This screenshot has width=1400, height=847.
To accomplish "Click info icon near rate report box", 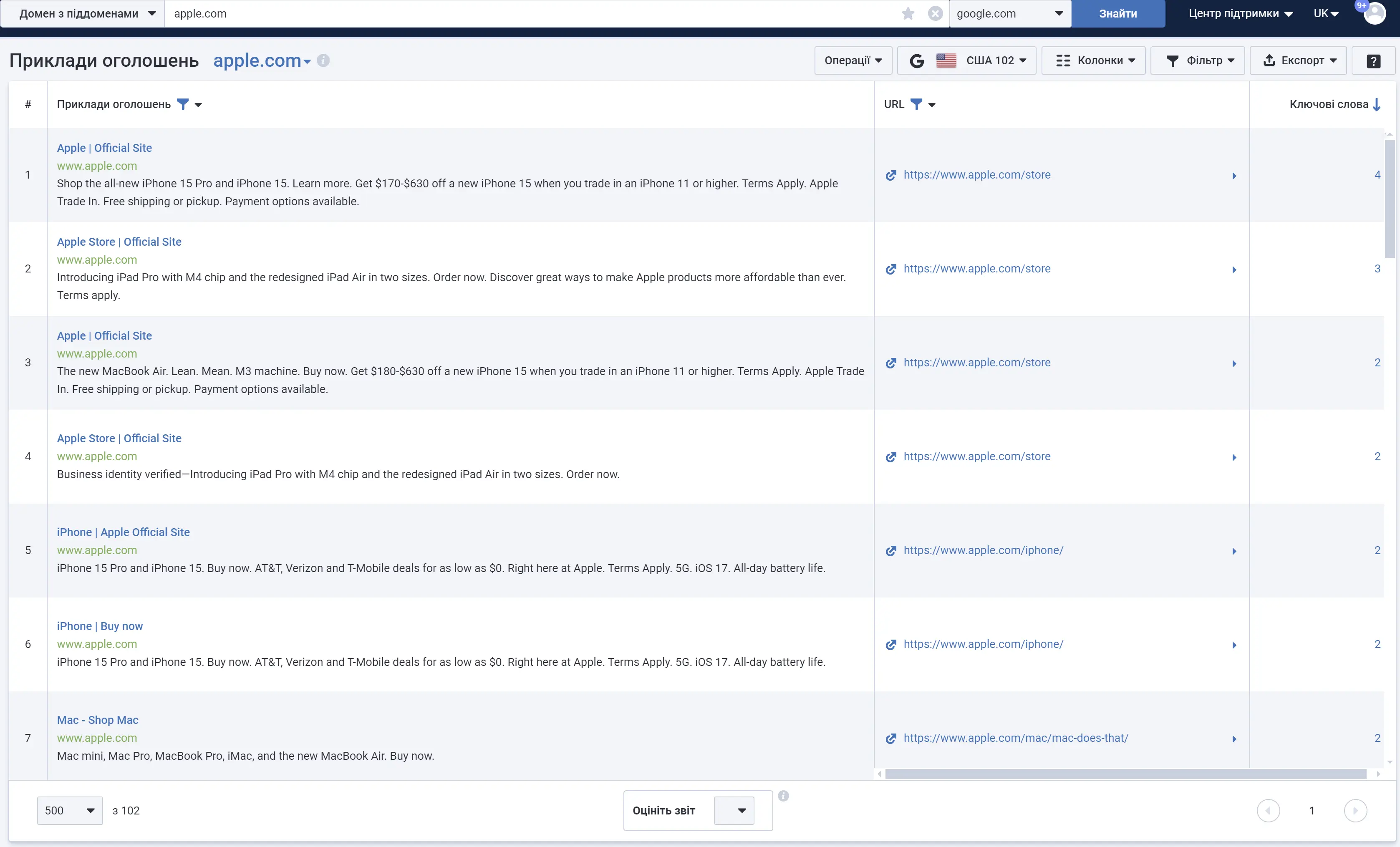I will click(x=783, y=796).
